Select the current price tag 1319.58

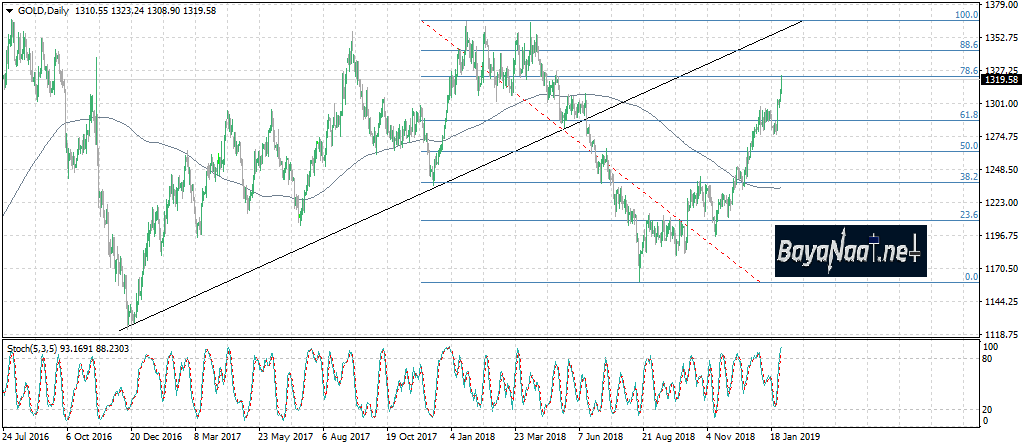[x=1001, y=79]
